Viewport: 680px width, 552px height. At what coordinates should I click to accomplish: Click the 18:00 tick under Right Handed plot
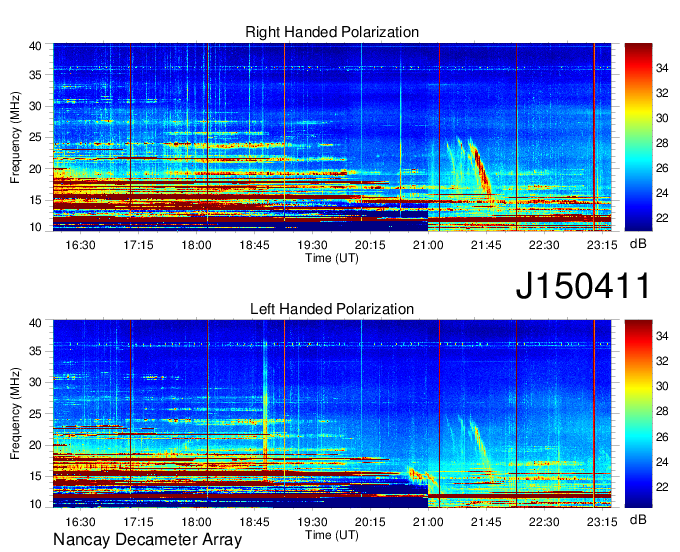click(x=196, y=245)
